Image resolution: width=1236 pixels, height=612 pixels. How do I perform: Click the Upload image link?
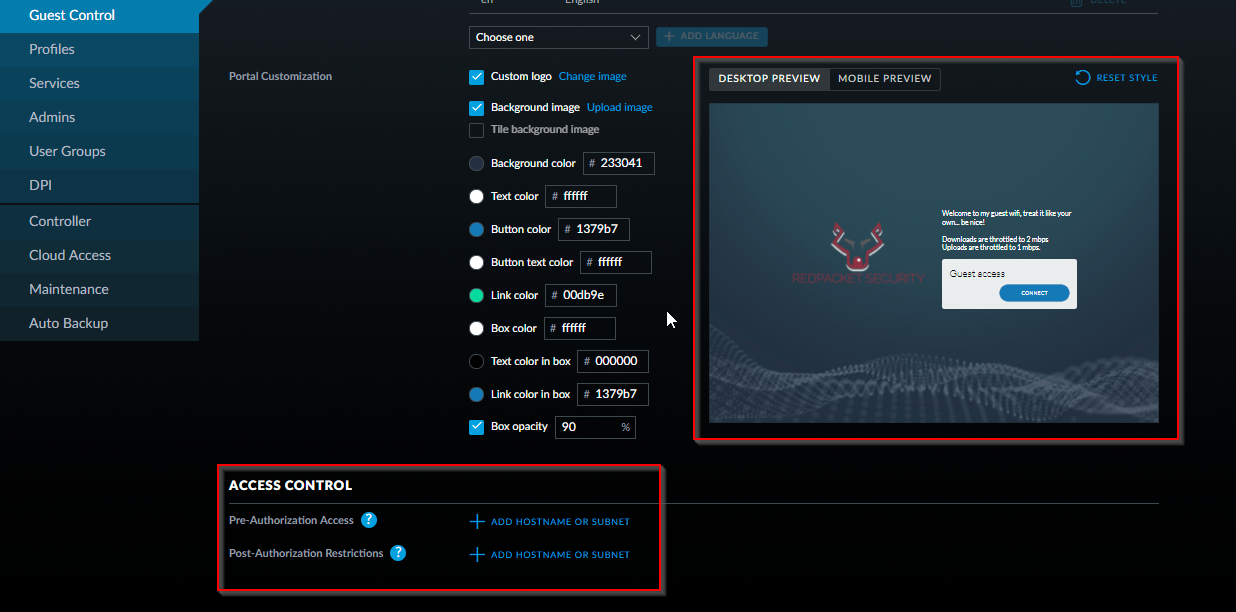(620, 108)
